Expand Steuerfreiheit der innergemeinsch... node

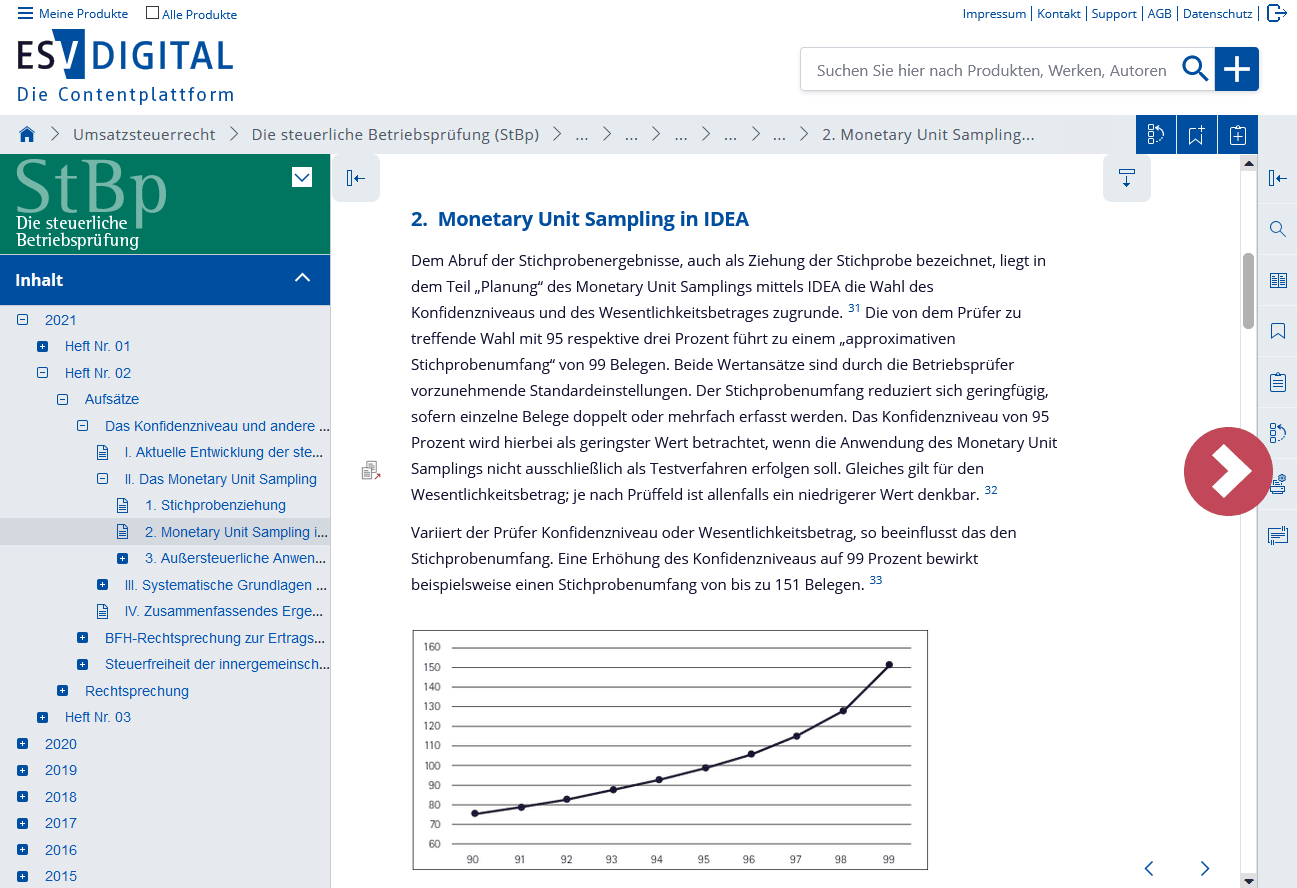tap(83, 664)
